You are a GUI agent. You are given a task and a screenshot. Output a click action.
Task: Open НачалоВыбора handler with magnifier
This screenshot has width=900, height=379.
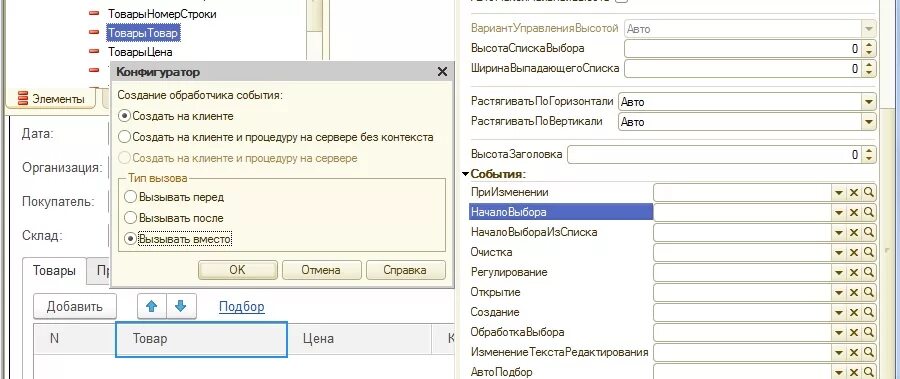pyautogui.click(x=868, y=213)
